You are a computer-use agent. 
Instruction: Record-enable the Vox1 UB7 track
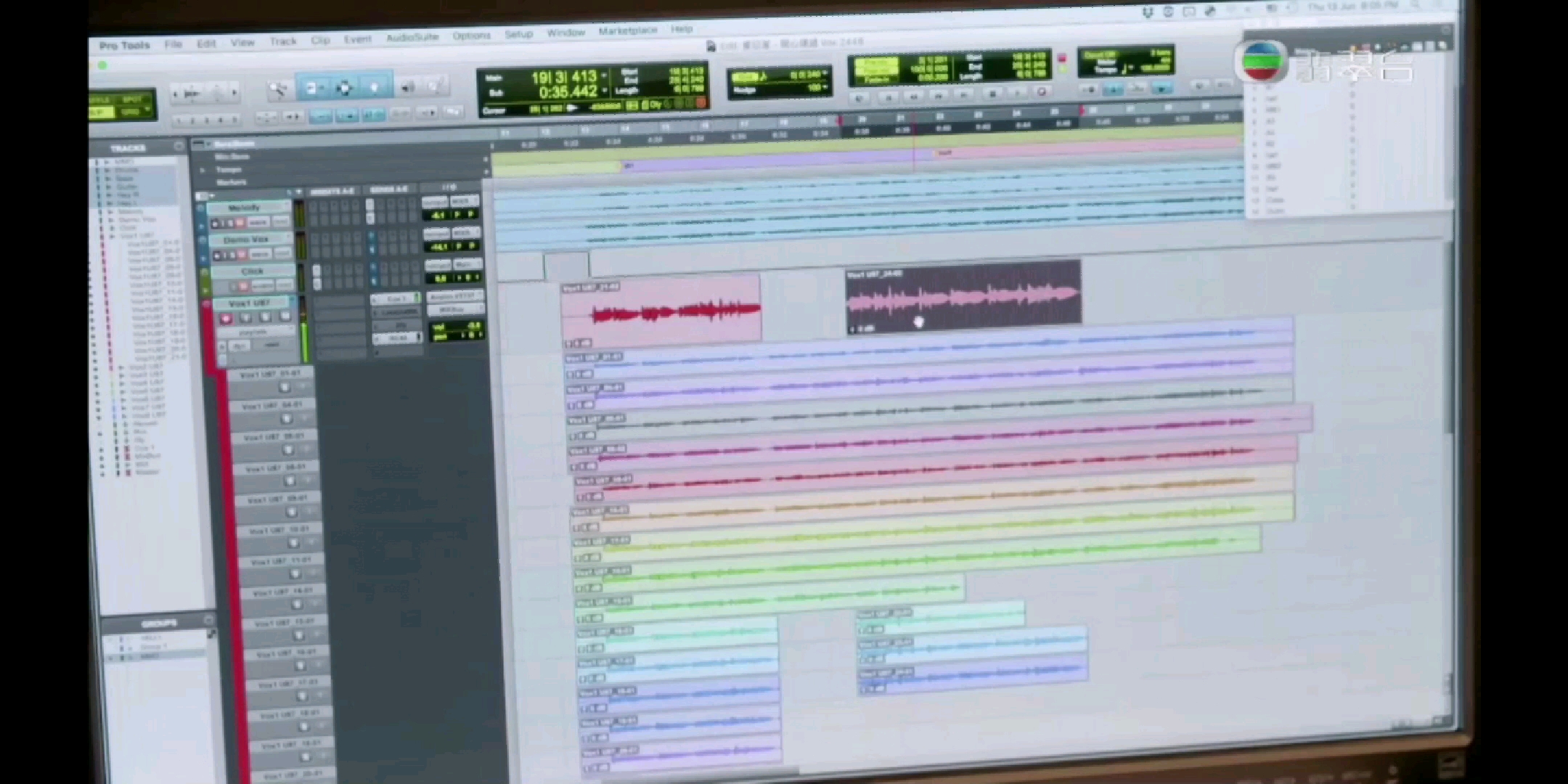(x=226, y=318)
